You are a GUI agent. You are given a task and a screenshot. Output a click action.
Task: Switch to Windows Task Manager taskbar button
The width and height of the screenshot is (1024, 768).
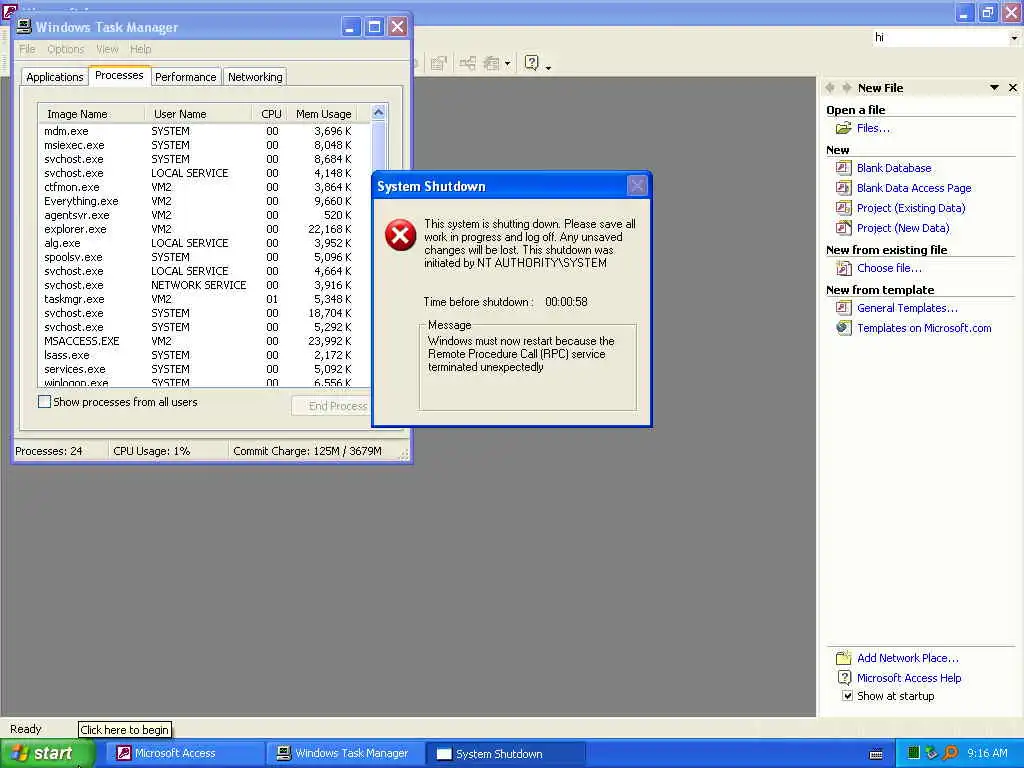[x=346, y=753]
